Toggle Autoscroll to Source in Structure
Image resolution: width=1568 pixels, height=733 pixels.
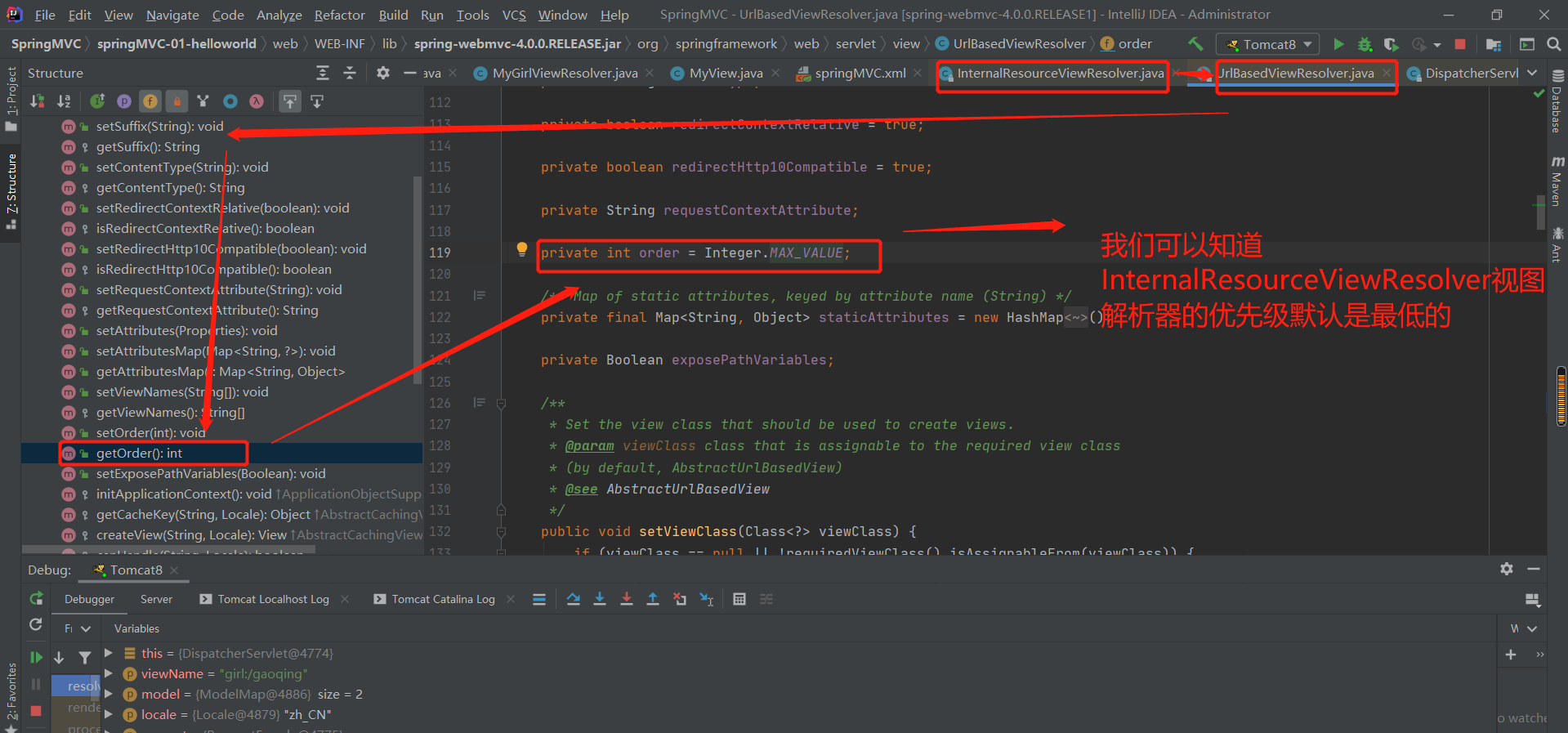(290, 101)
